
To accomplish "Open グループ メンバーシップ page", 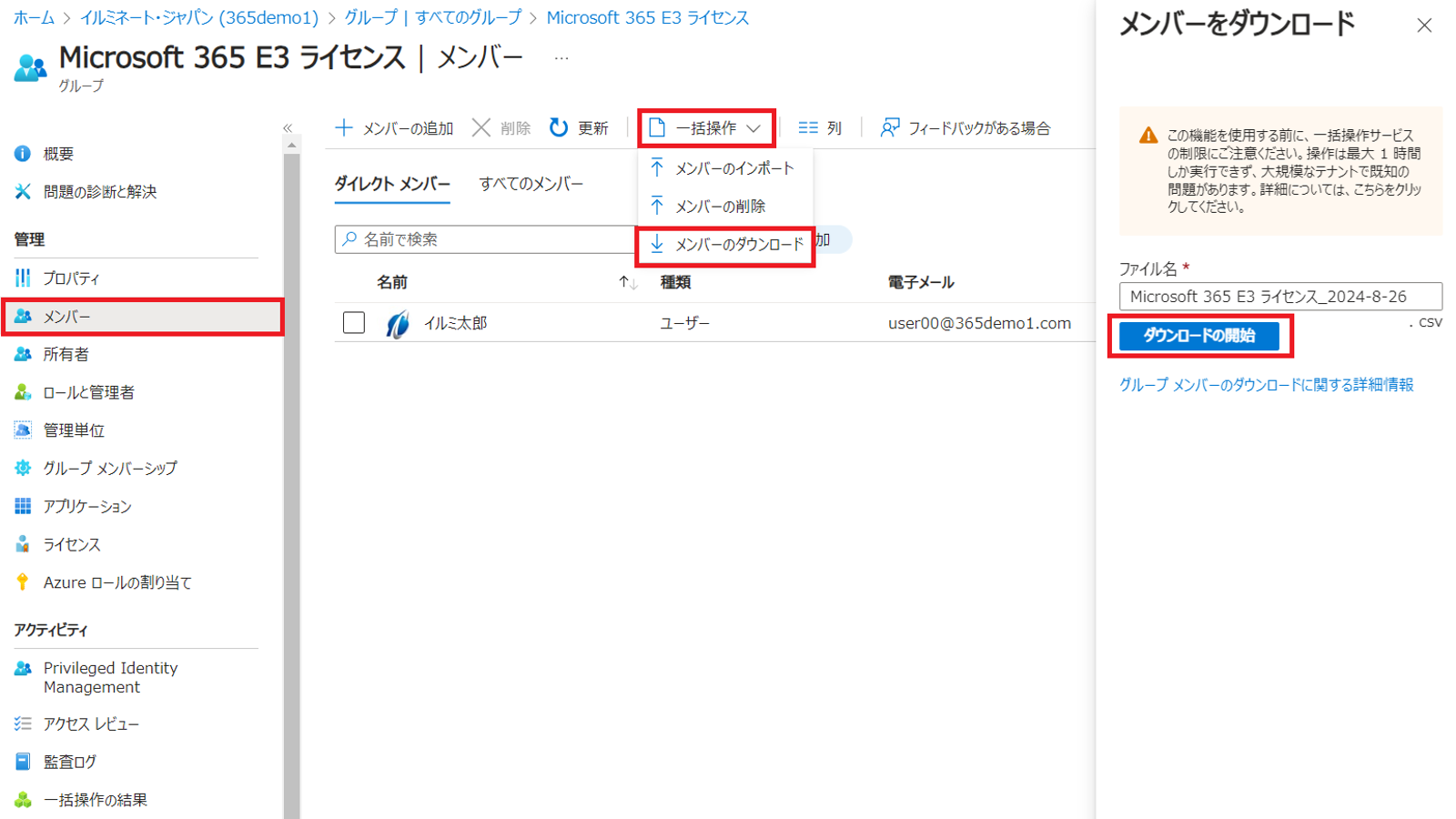I will point(110,469).
